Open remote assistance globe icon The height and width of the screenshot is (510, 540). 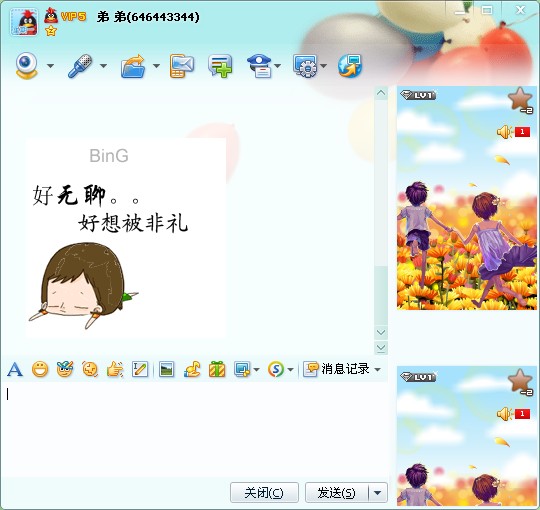tap(350, 65)
